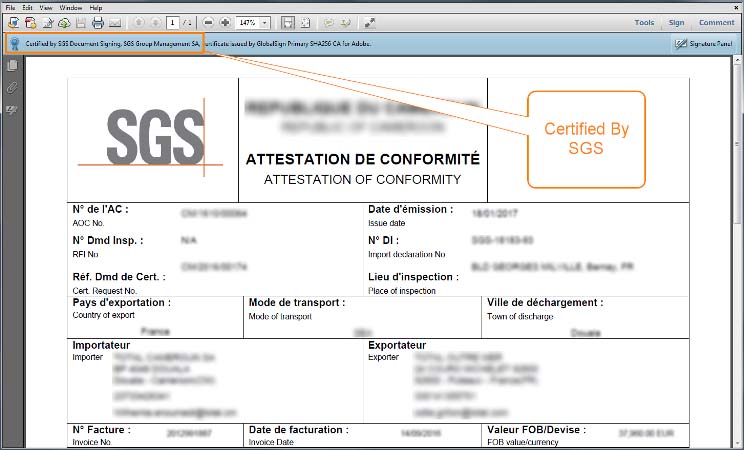Select the fit one full page icon
Screen dimensions: 744x450
click(306, 22)
